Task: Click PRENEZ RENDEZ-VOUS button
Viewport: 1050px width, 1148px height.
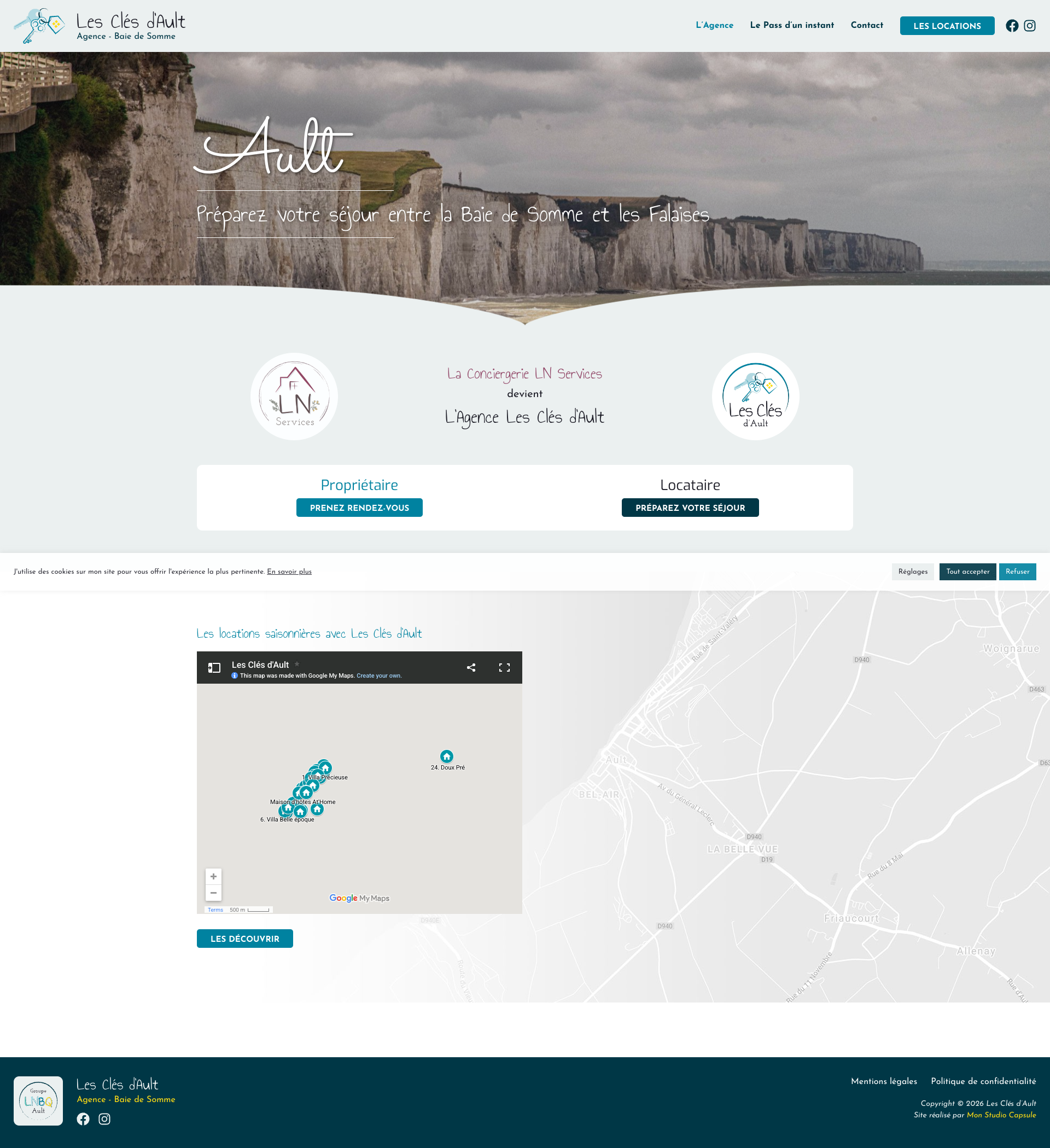Action: pyautogui.click(x=359, y=508)
